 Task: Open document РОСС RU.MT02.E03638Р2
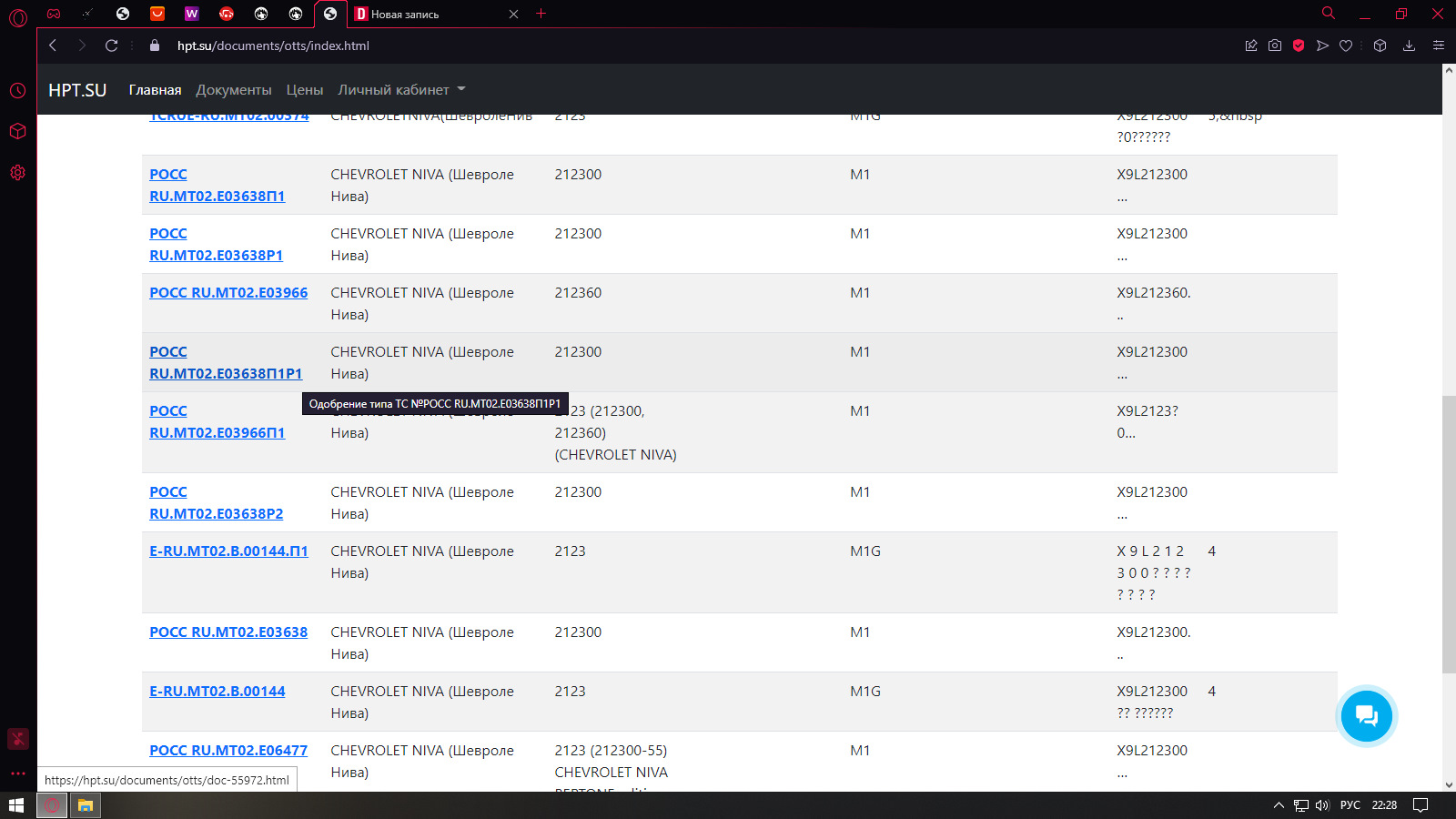[217, 503]
